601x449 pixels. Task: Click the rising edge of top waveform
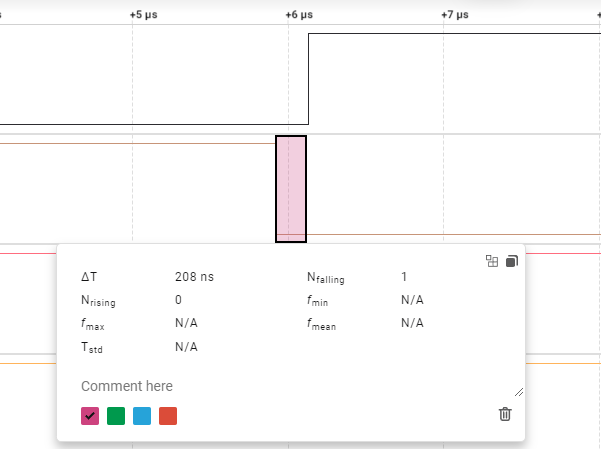point(309,80)
